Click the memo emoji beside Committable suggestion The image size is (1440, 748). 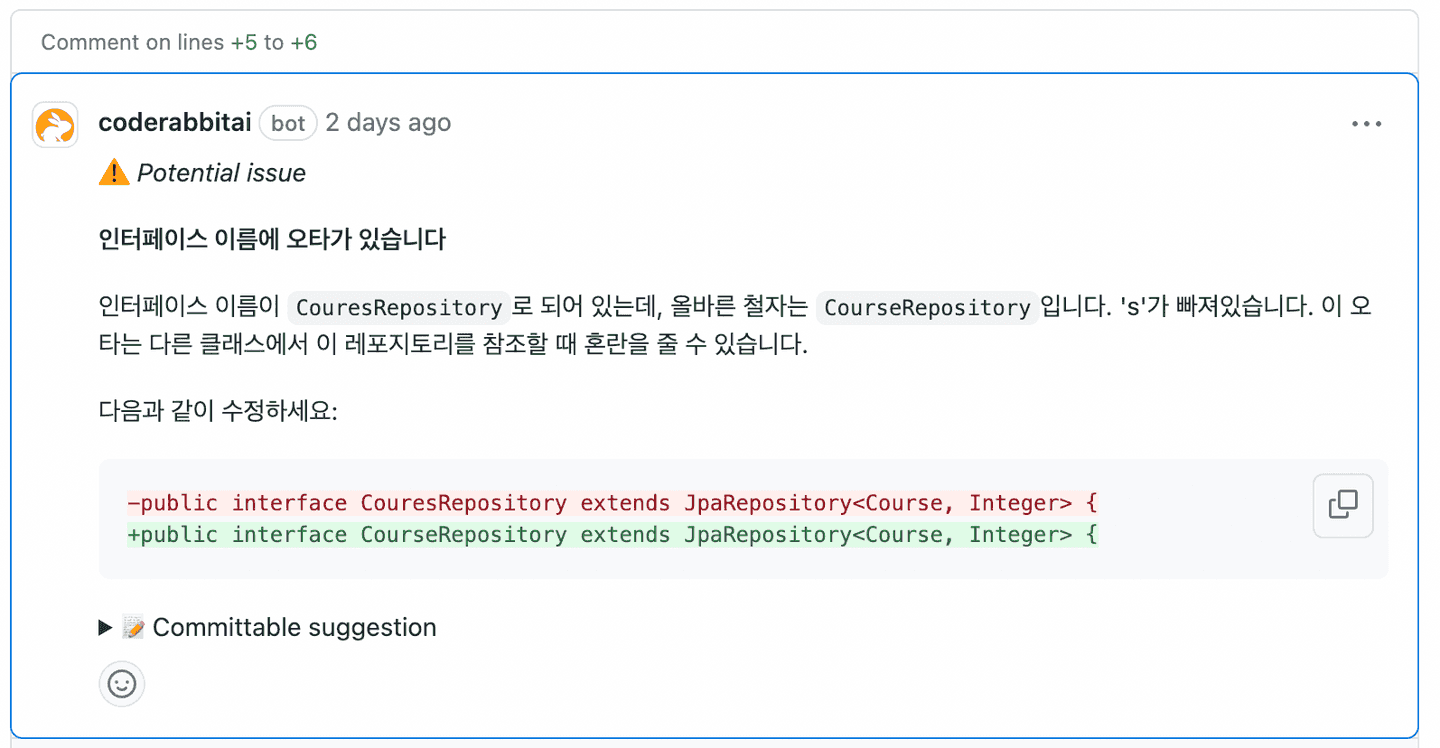click(133, 628)
